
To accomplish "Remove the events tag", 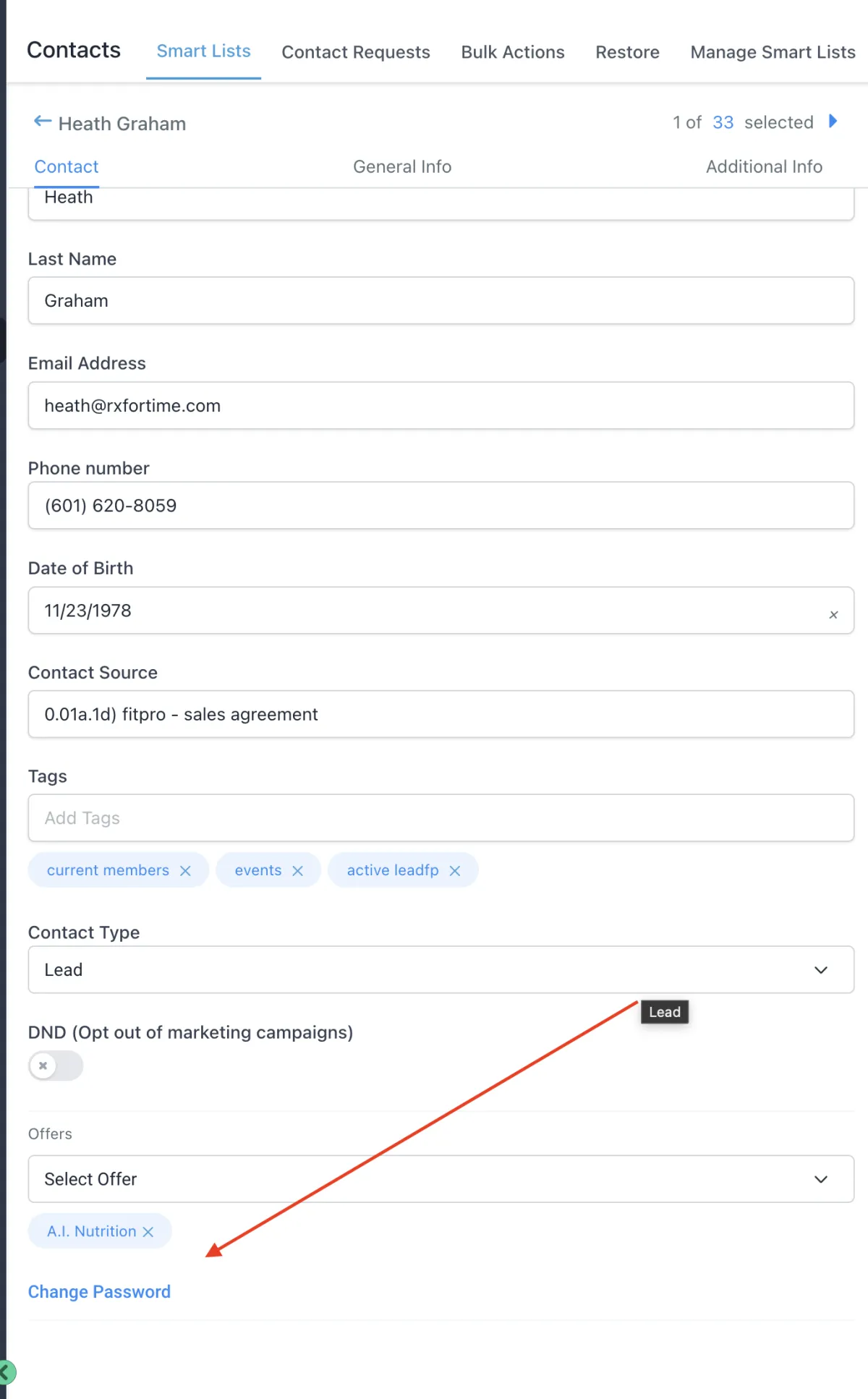I will coord(297,870).
